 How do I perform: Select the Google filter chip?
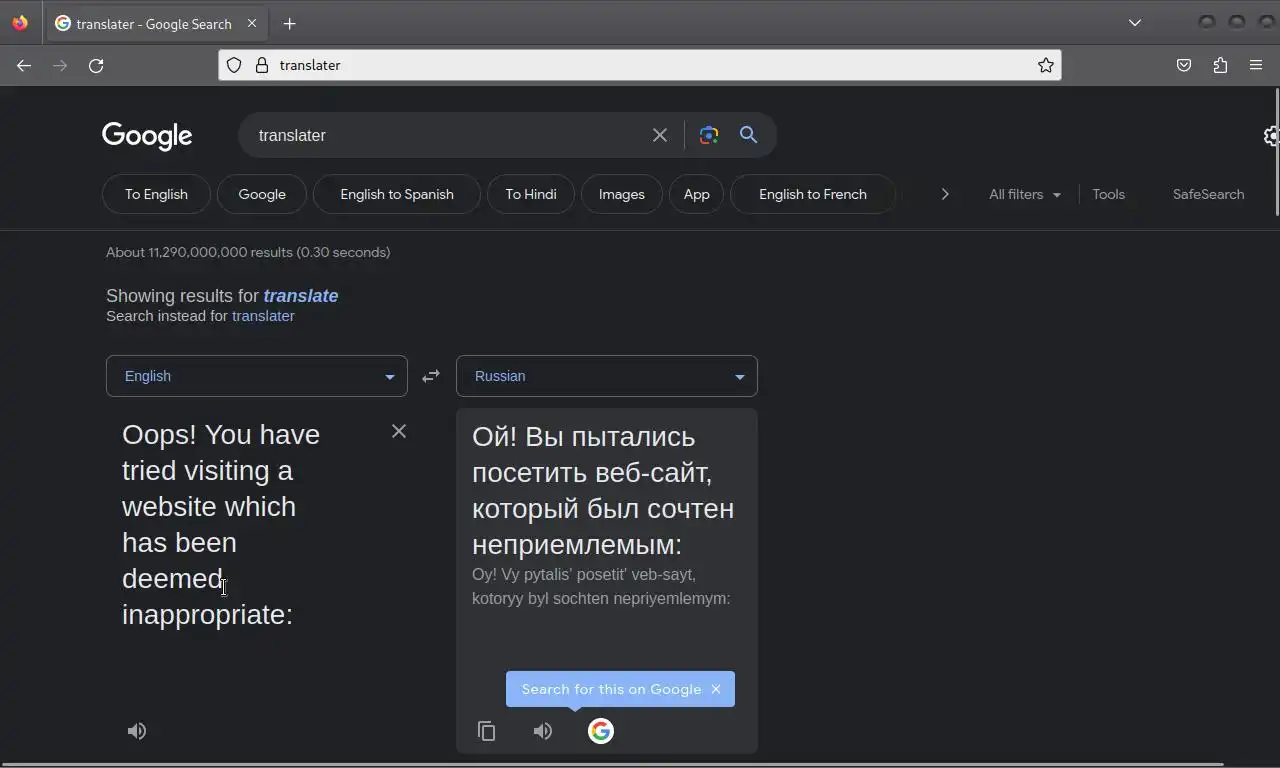[262, 194]
